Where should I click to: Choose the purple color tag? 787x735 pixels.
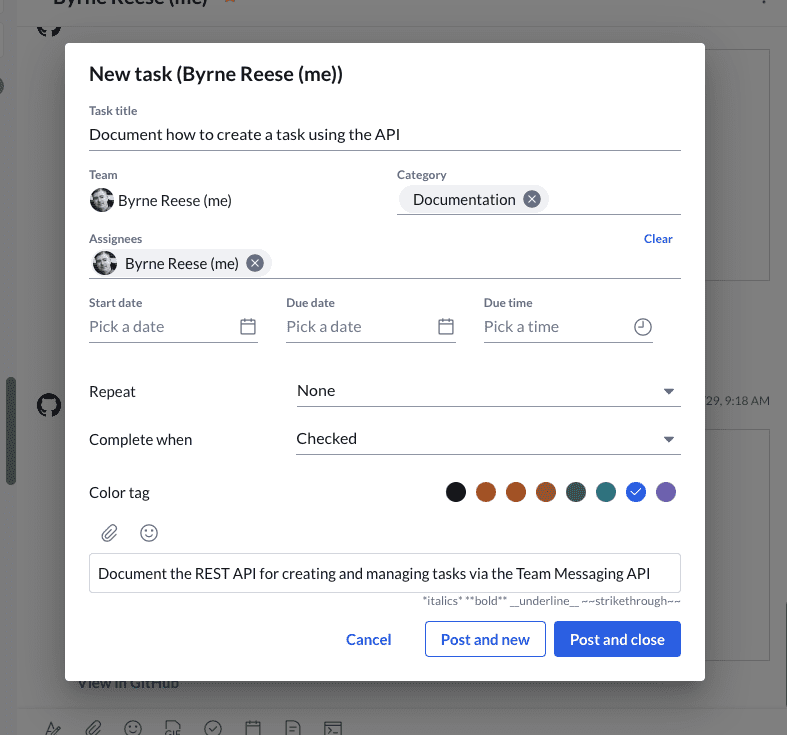click(666, 492)
